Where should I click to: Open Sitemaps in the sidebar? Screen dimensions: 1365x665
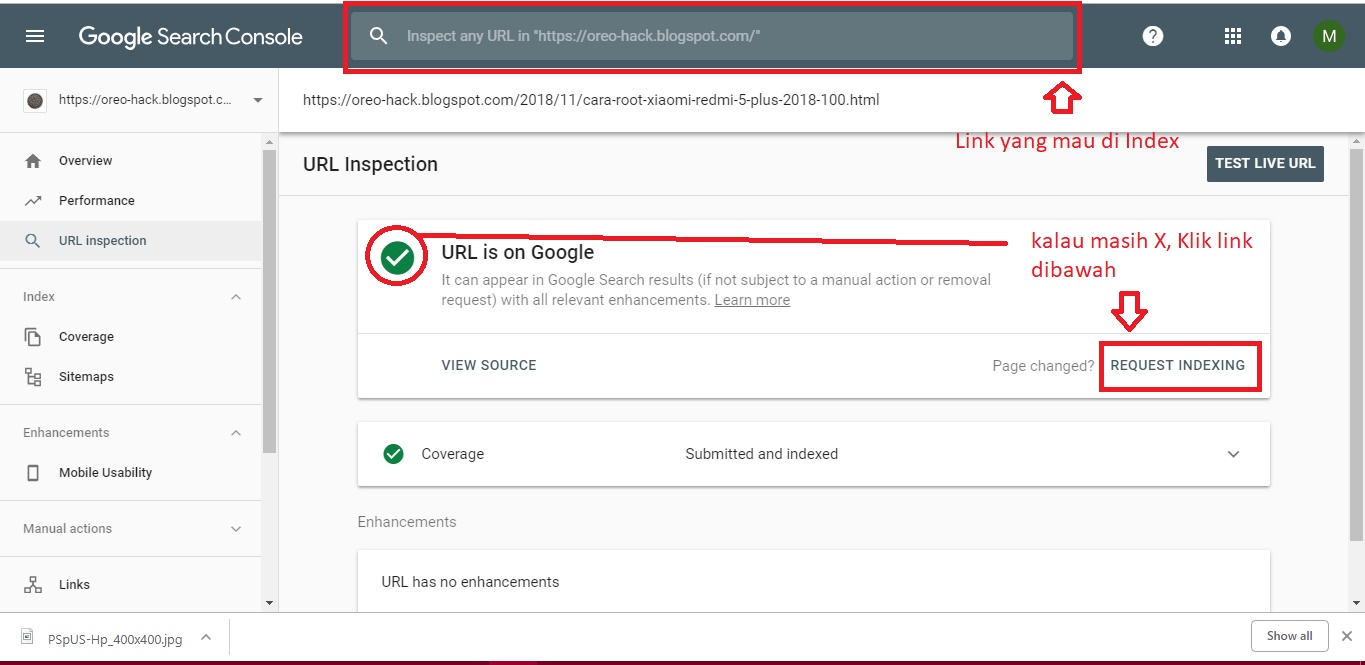(x=130, y=377)
